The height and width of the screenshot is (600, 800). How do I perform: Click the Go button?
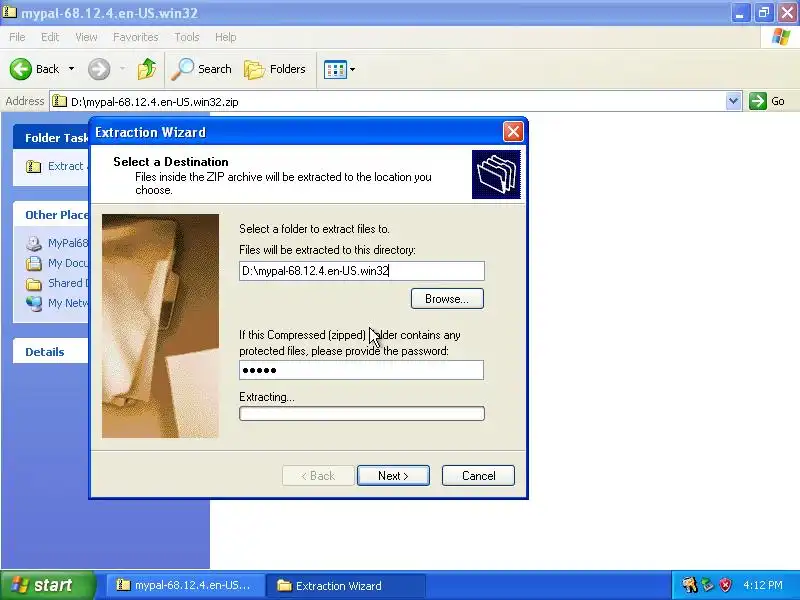tap(767, 101)
